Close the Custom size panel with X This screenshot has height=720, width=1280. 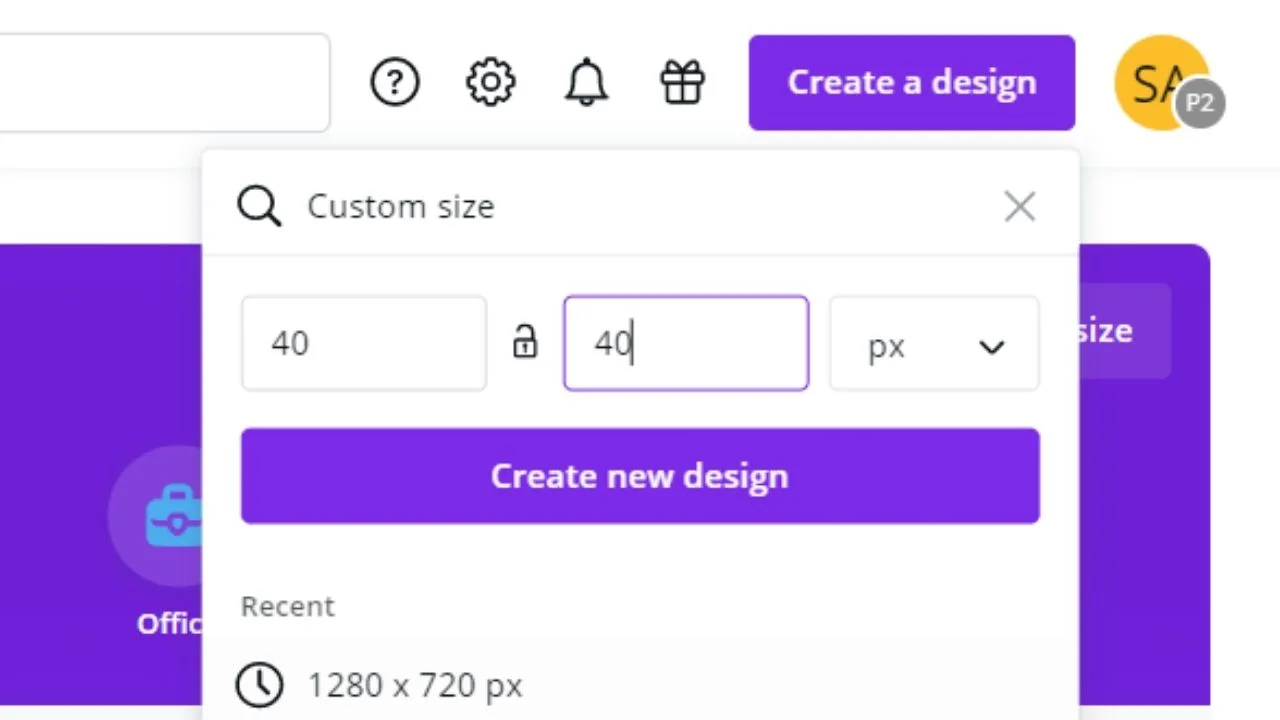1020,207
